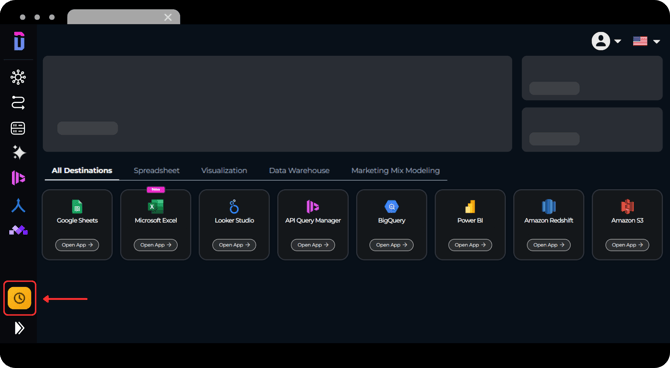Click the 'BigQuery' card label

(x=391, y=221)
